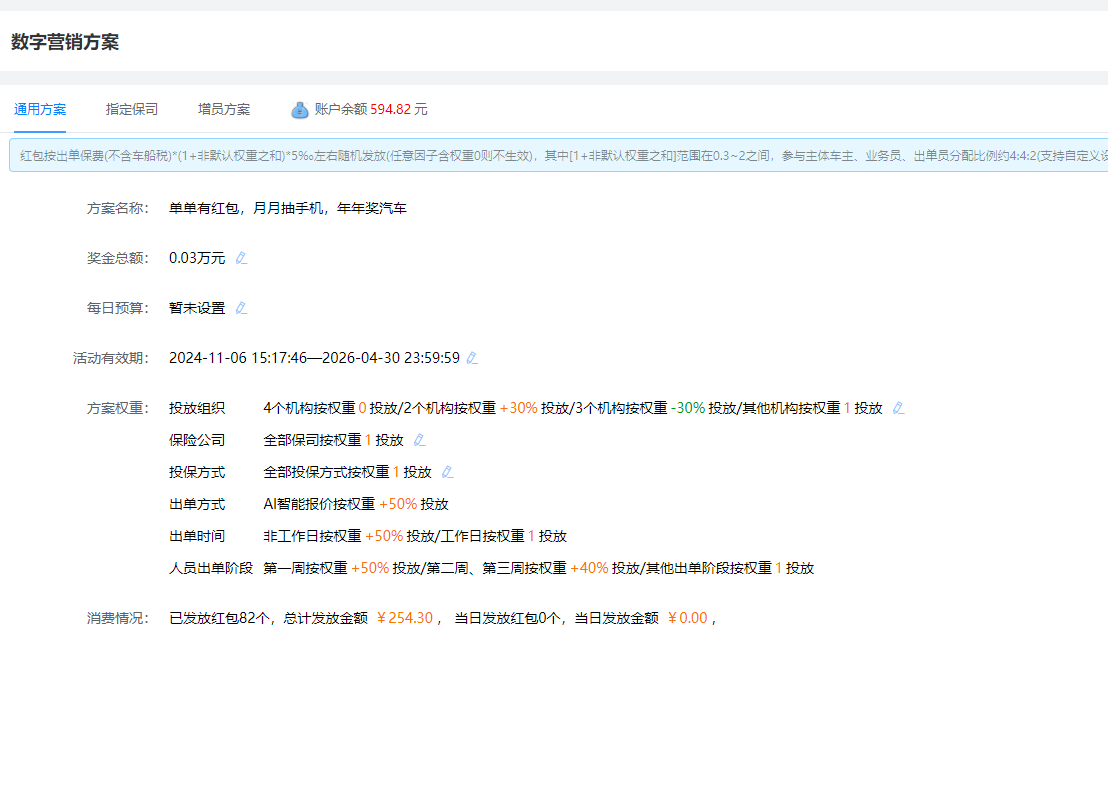The height and width of the screenshot is (805, 1108).
Task: Click the 暂未设置 daily budget value
Action: 197,308
